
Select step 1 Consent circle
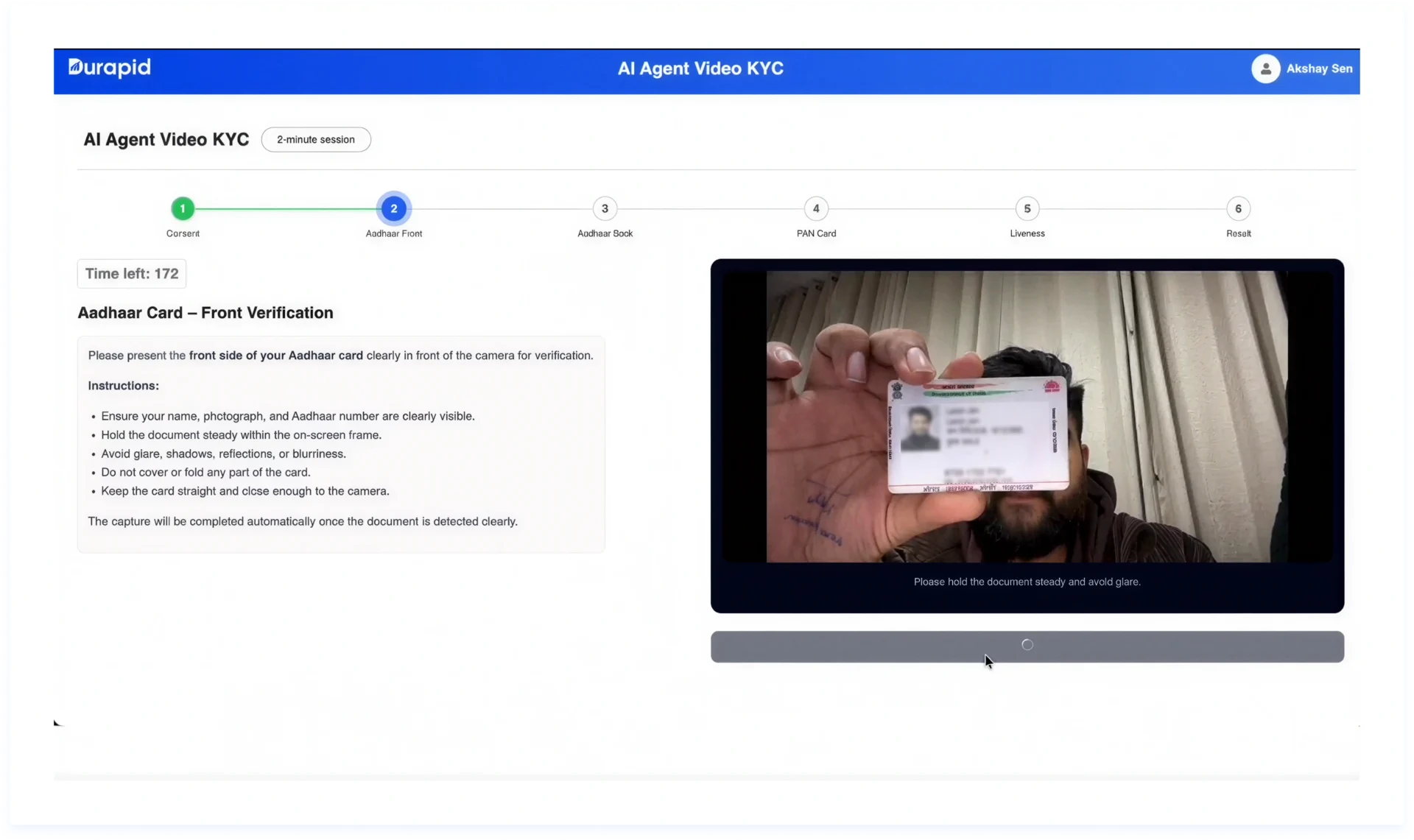pos(183,209)
